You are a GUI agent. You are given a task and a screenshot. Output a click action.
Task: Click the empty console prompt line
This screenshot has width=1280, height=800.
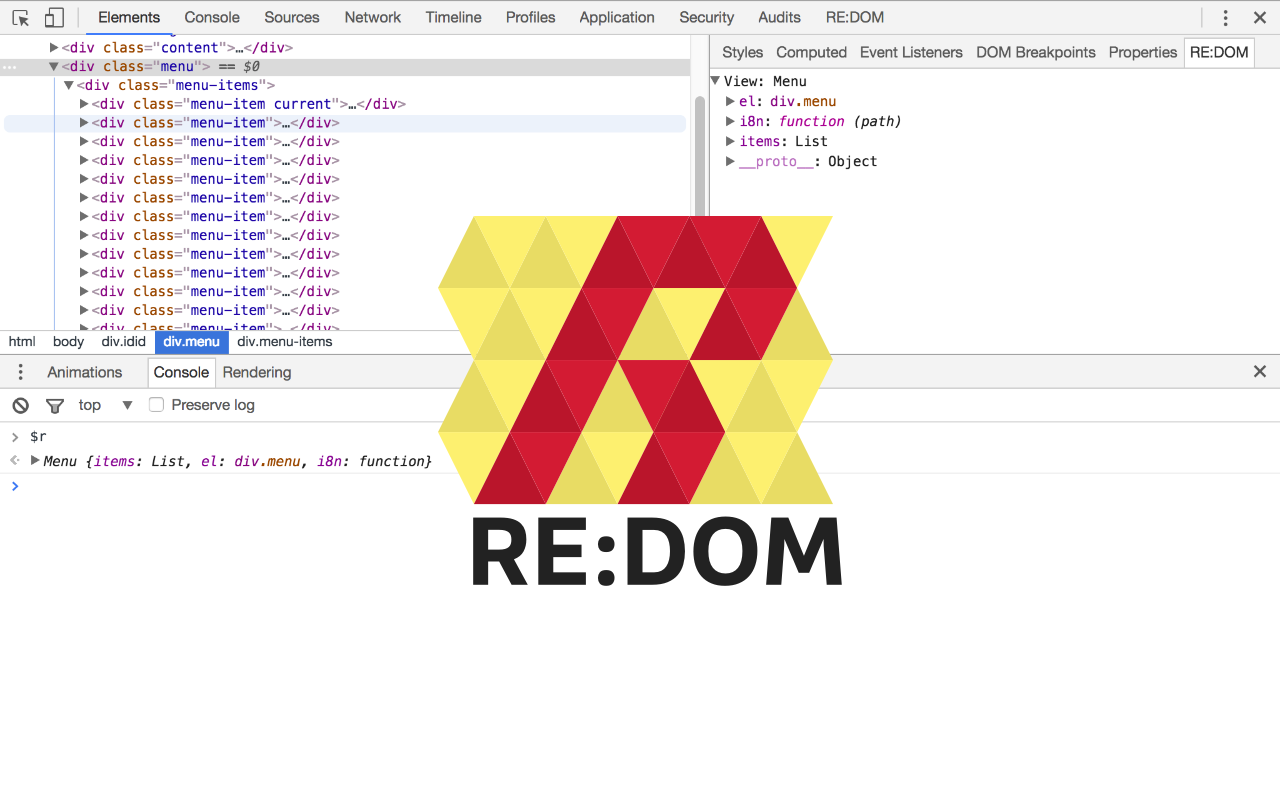click(640, 487)
